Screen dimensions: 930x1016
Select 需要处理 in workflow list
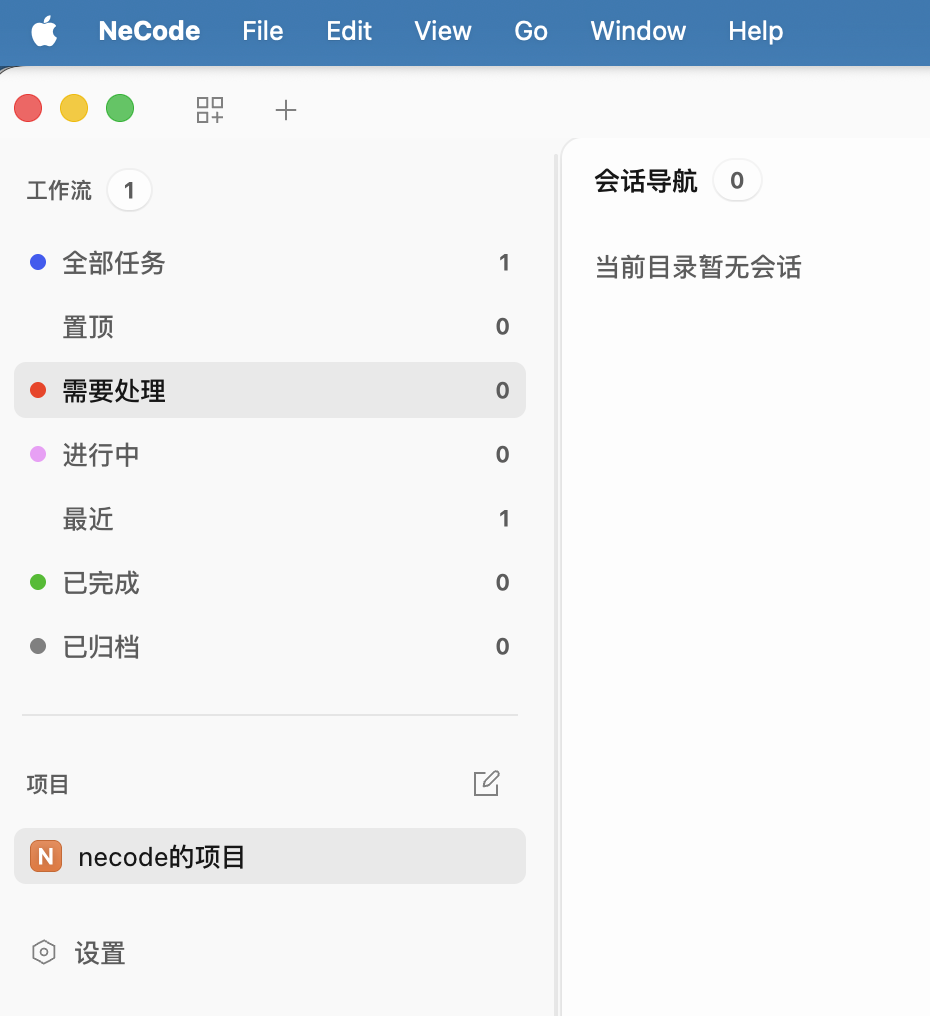pyautogui.click(x=270, y=390)
